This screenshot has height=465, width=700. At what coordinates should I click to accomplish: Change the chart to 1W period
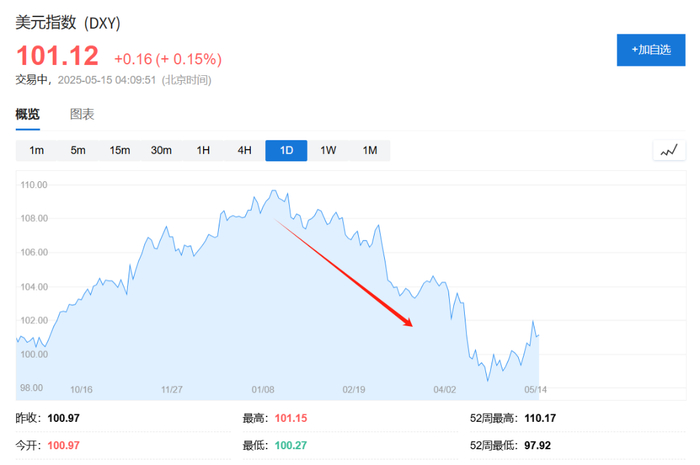[328, 151]
